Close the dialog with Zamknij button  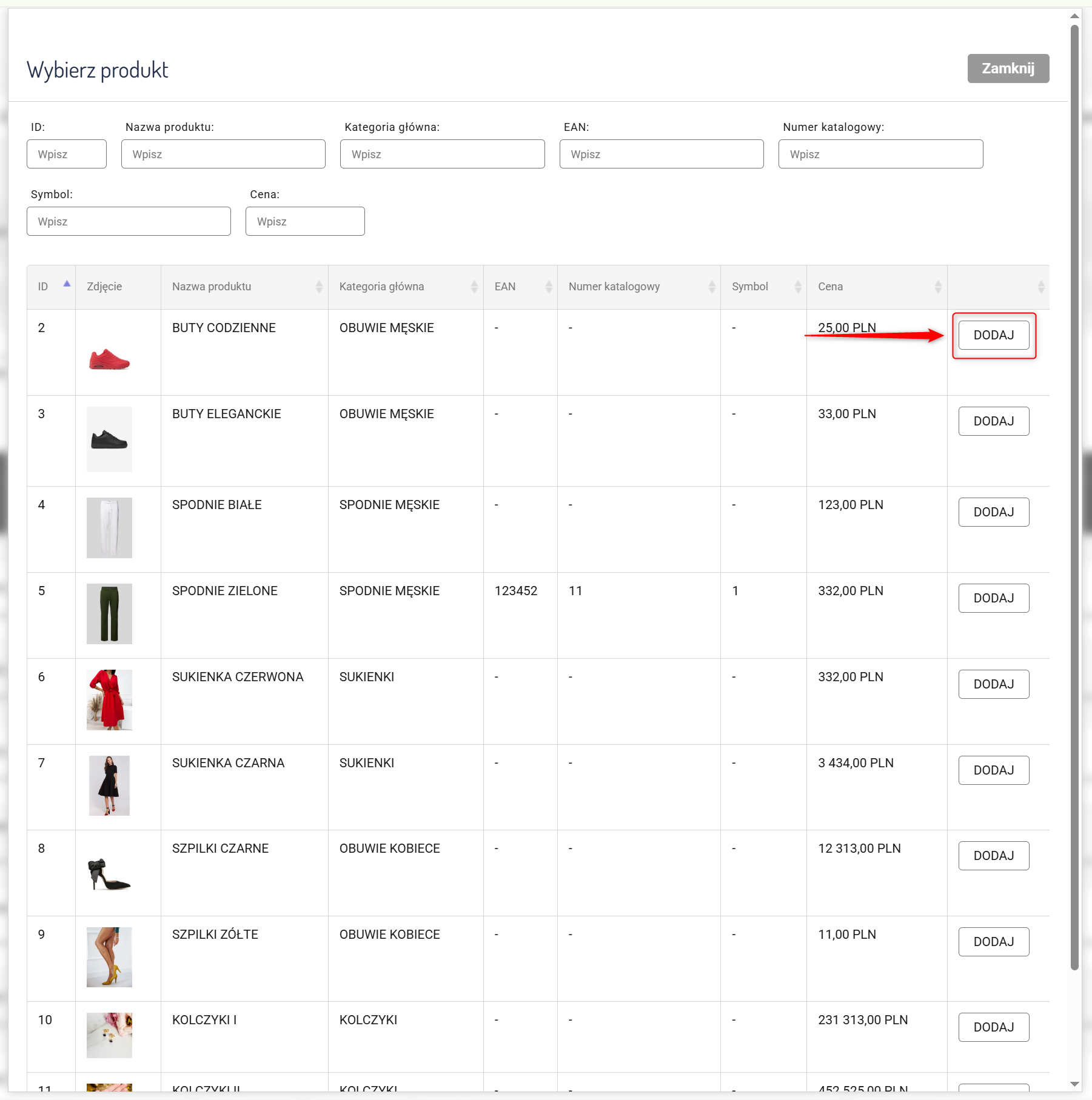pyautogui.click(x=1008, y=68)
